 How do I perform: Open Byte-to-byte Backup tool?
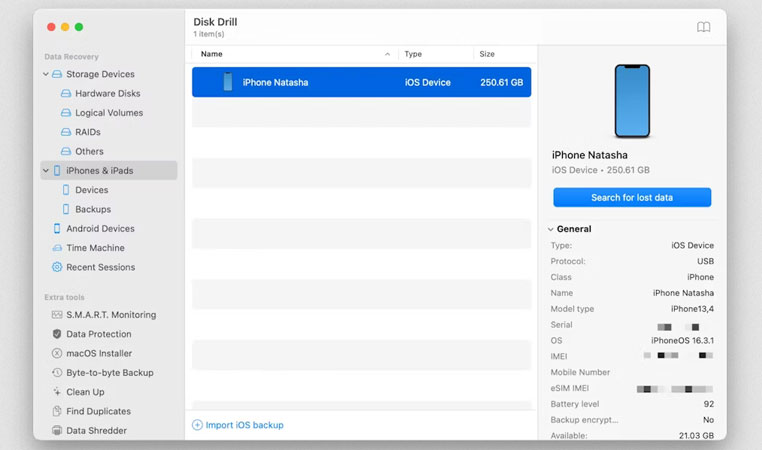click(110, 373)
